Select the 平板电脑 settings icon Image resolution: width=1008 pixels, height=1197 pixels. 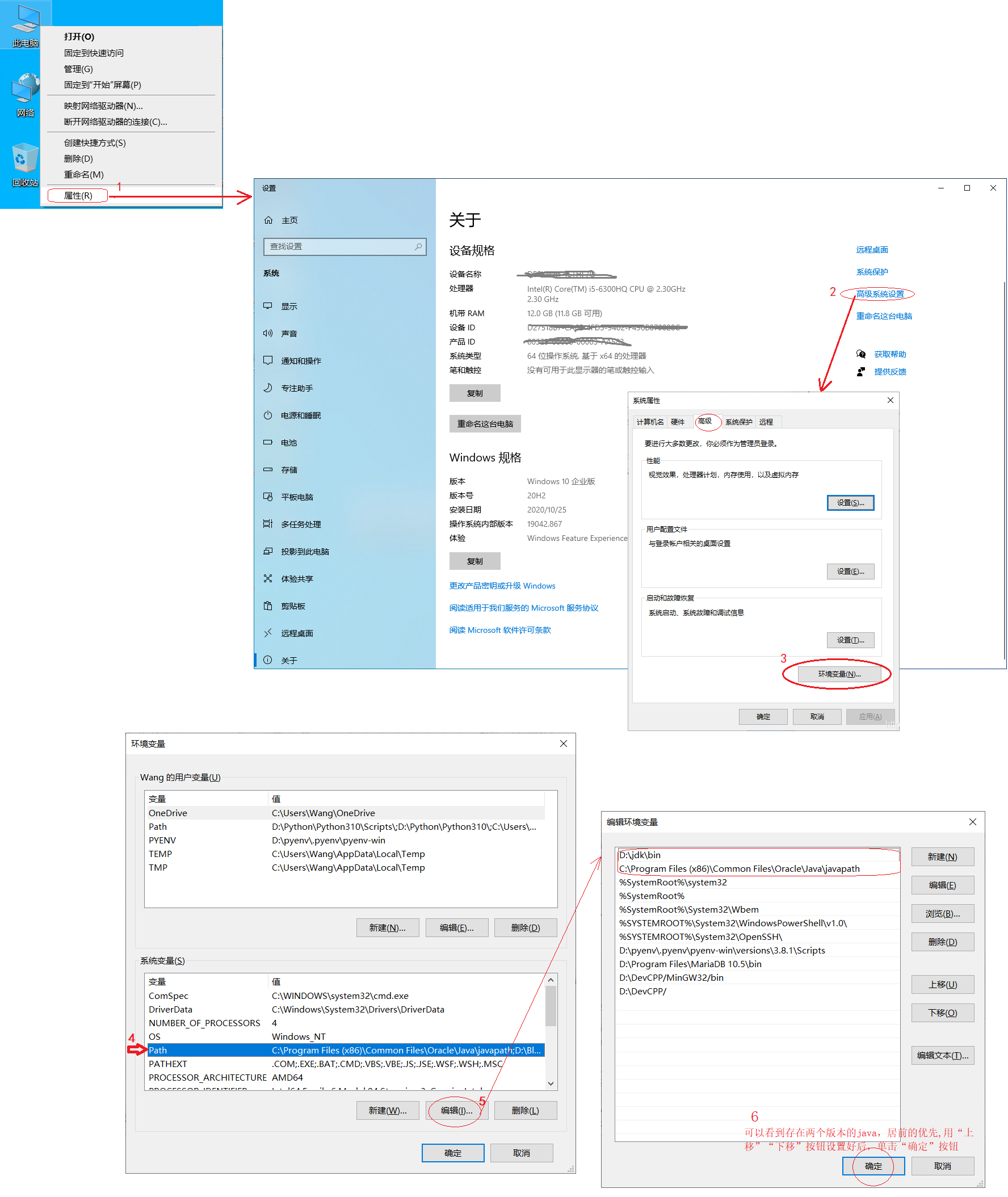coord(297,497)
